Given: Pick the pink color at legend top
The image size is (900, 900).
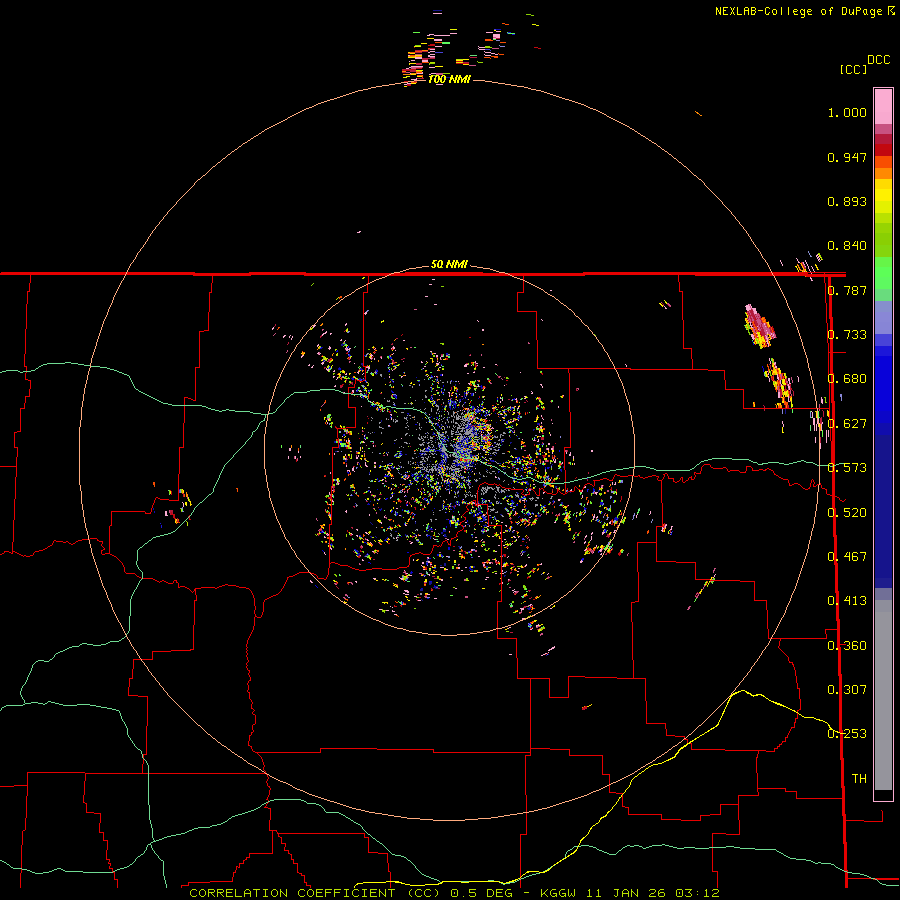Looking at the screenshot, I should (x=883, y=107).
